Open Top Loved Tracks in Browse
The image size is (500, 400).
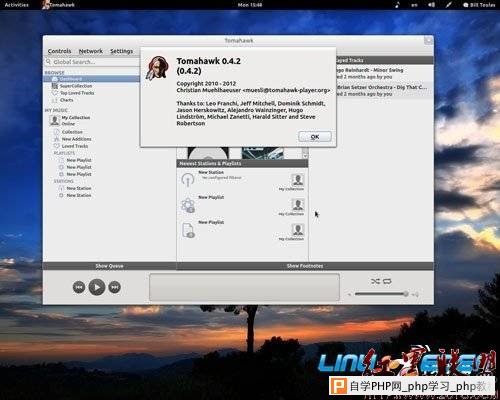(77, 93)
